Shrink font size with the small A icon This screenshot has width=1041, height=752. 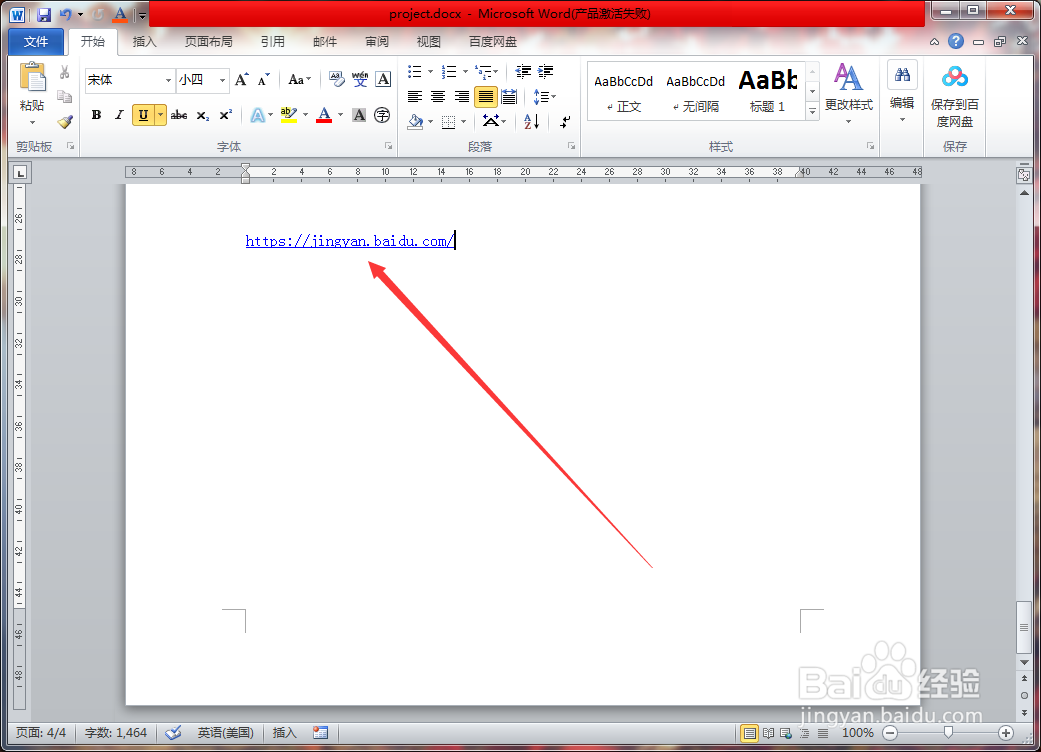point(264,80)
